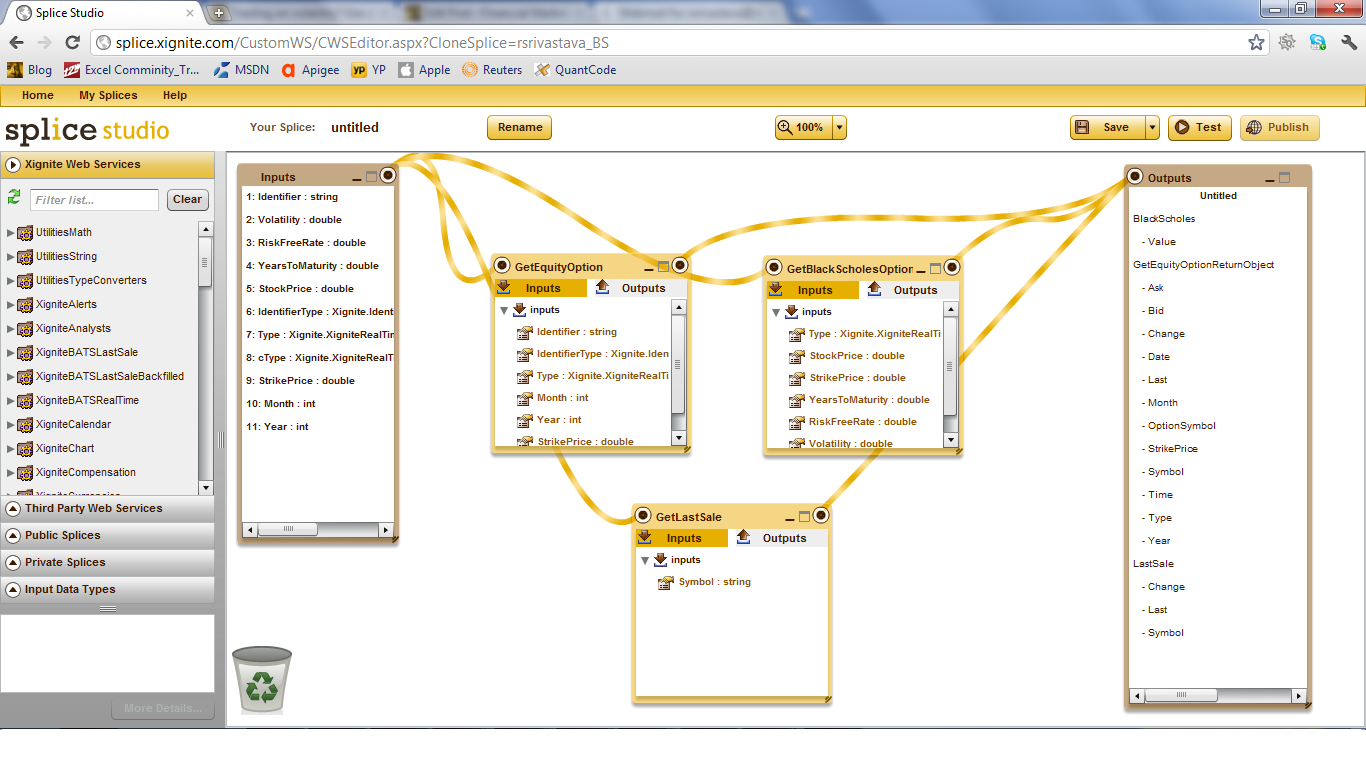The height and width of the screenshot is (768, 1366).
Task: Click GetEquityOption left connector port
Action: [x=503, y=266]
